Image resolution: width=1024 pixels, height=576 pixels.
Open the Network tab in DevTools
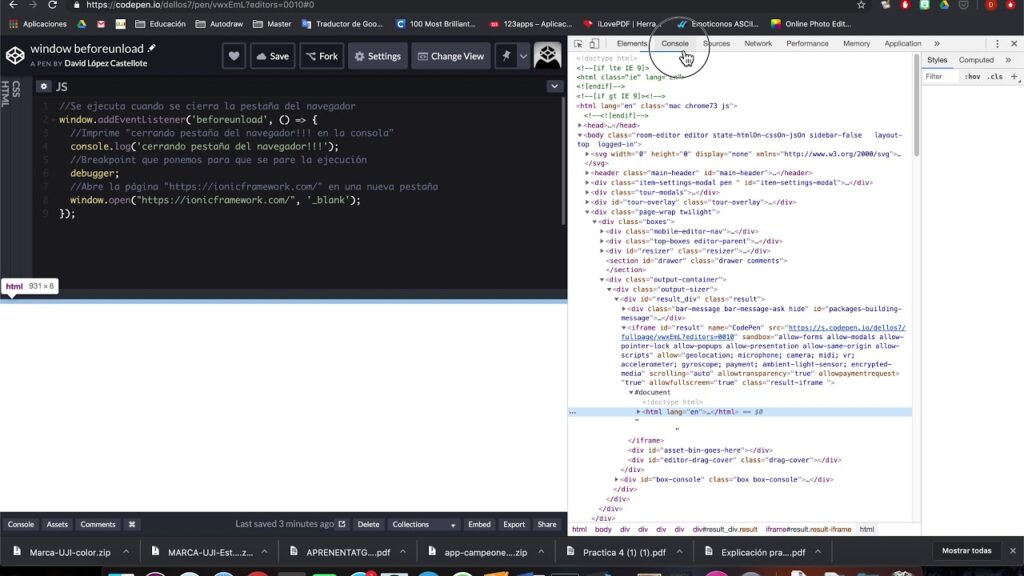click(758, 44)
